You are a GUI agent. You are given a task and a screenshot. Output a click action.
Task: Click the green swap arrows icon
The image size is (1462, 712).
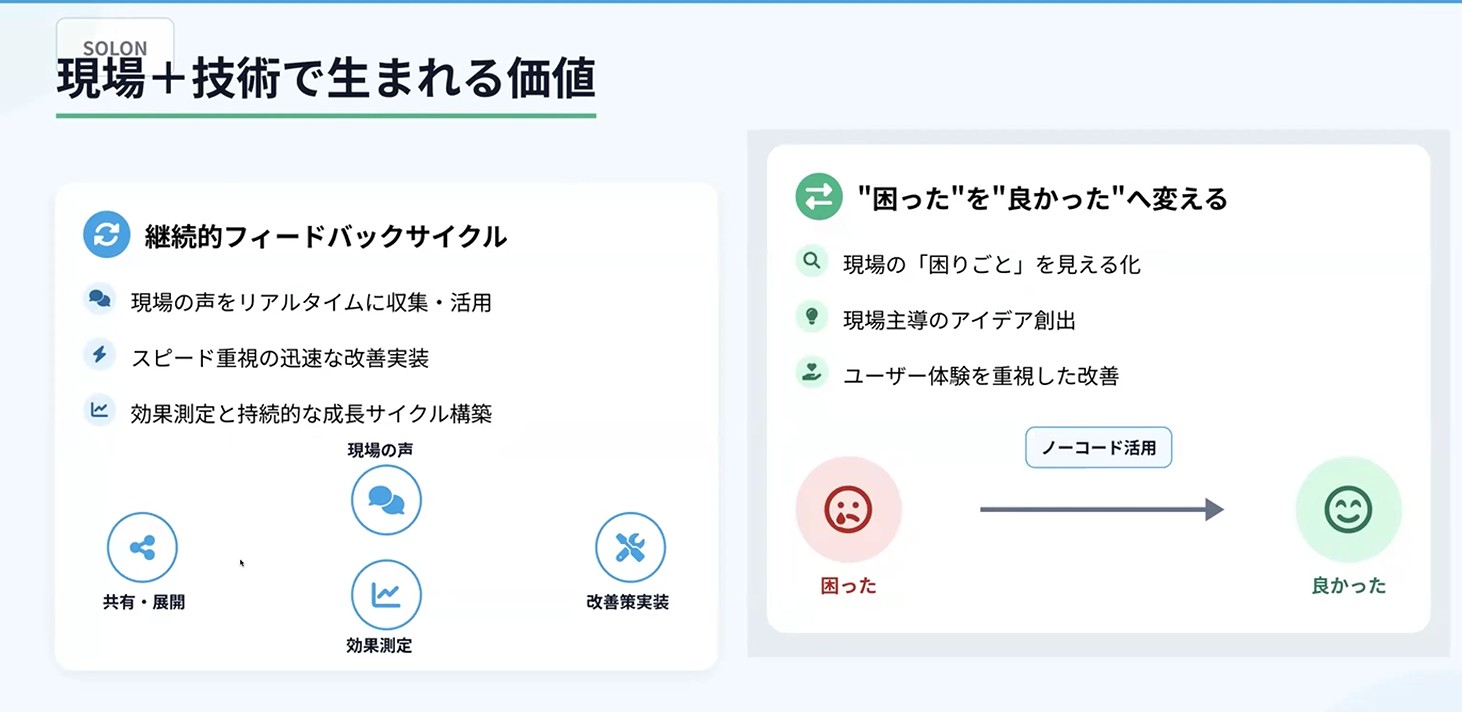(x=819, y=196)
